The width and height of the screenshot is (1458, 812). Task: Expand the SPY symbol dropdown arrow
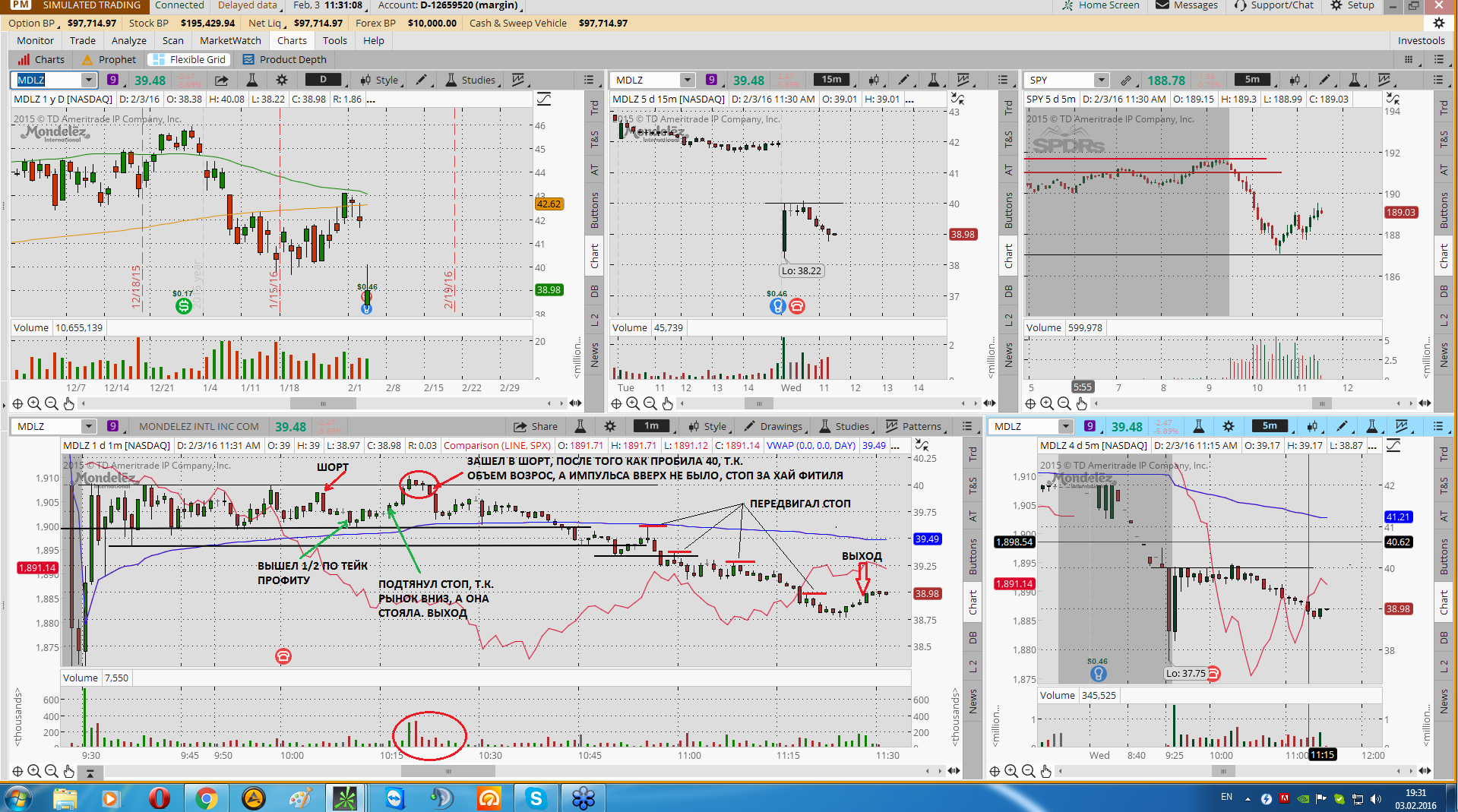pos(1101,80)
